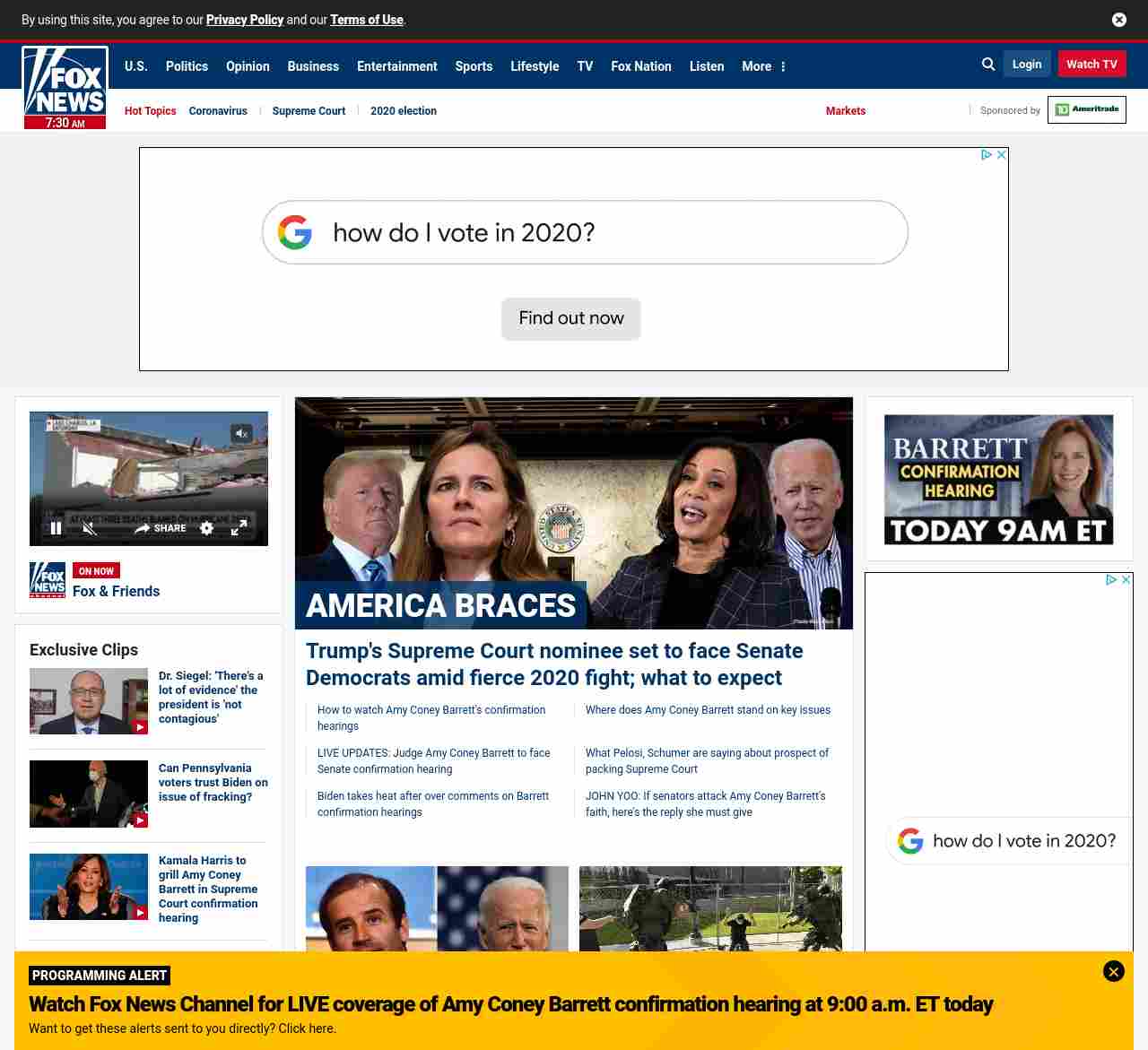Open the Markets link

[845, 111]
